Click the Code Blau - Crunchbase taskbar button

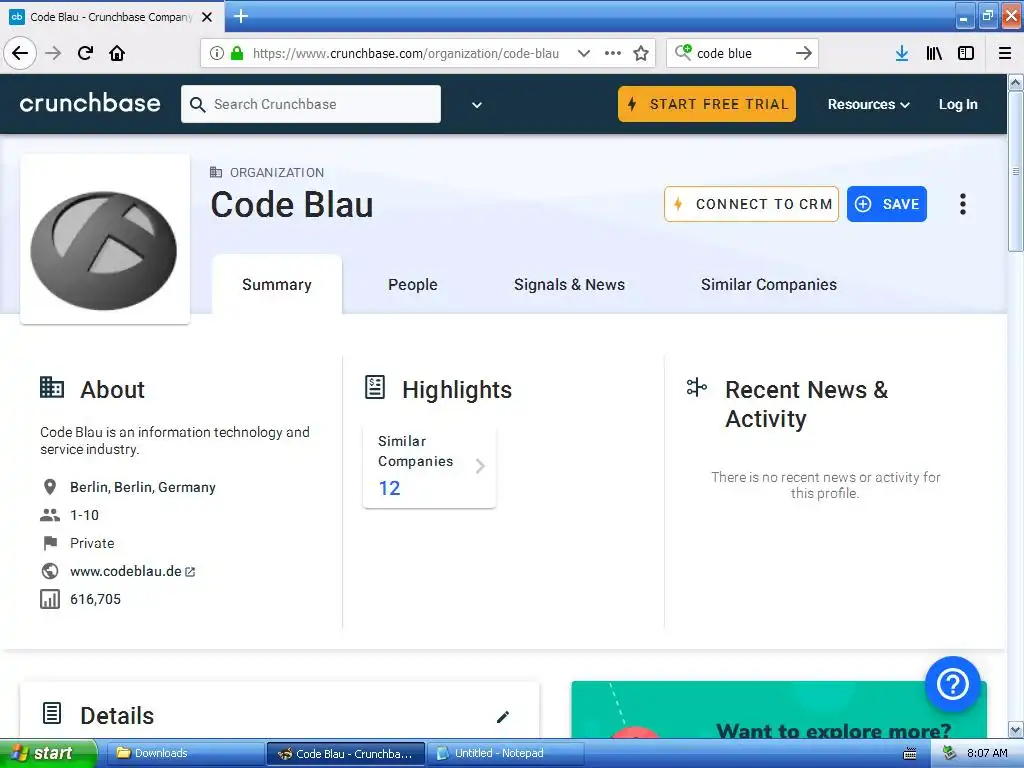pyautogui.click(x=345, y=754)
